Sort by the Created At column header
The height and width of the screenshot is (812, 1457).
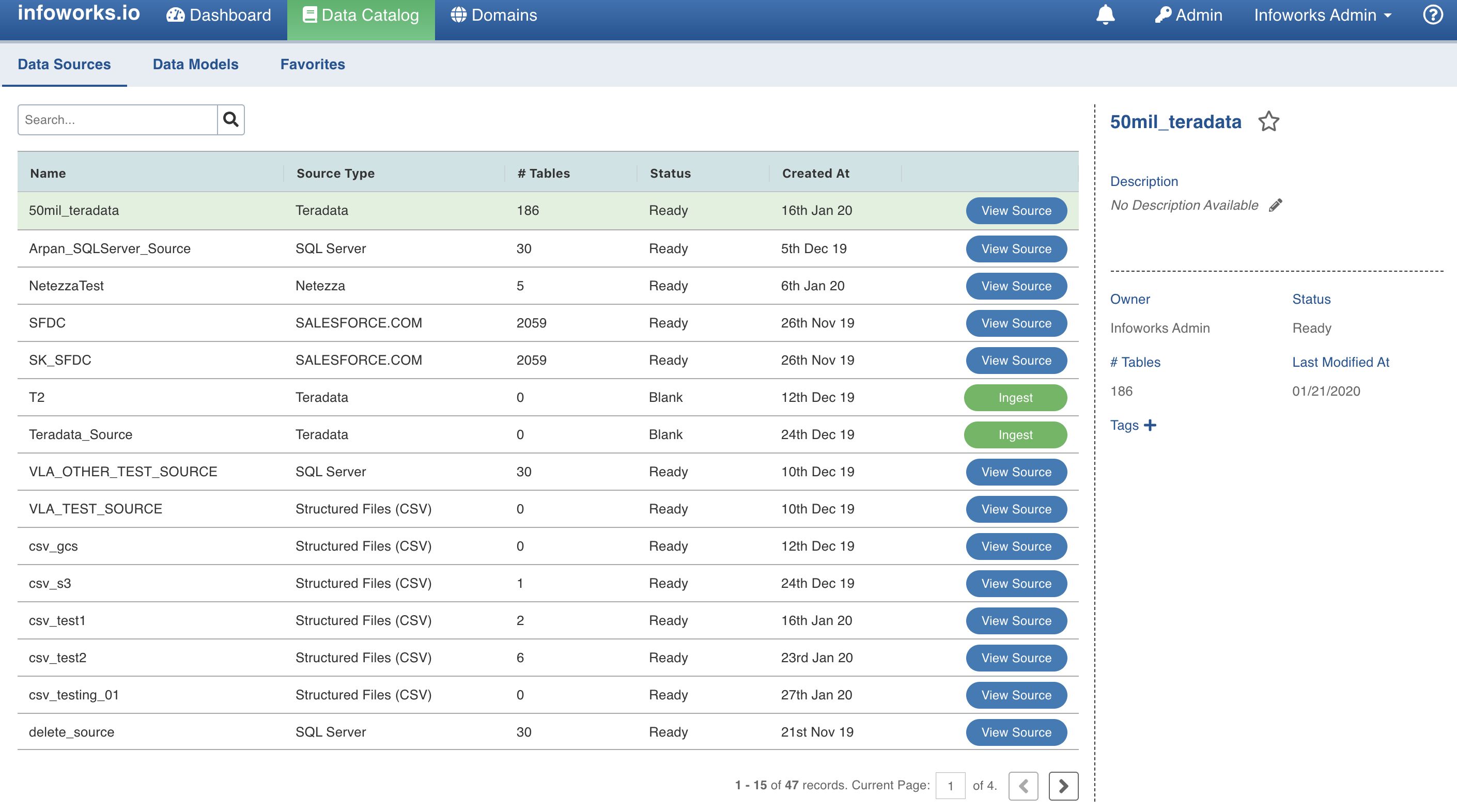(816, 173)
